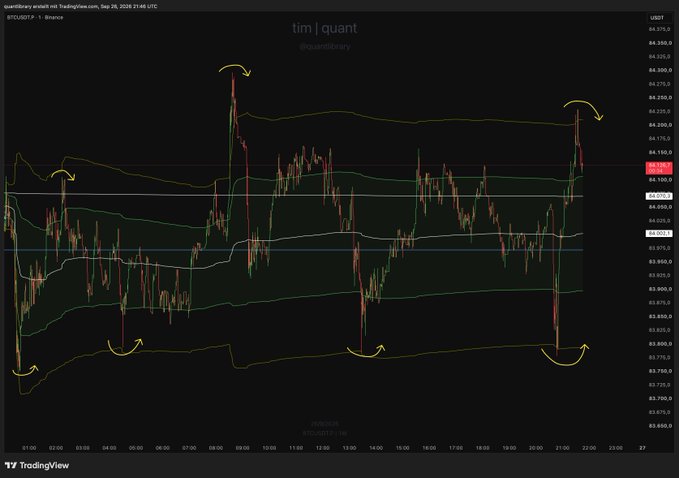
Task: Click the 21:00 time axis label
Action: click(563, 448)
